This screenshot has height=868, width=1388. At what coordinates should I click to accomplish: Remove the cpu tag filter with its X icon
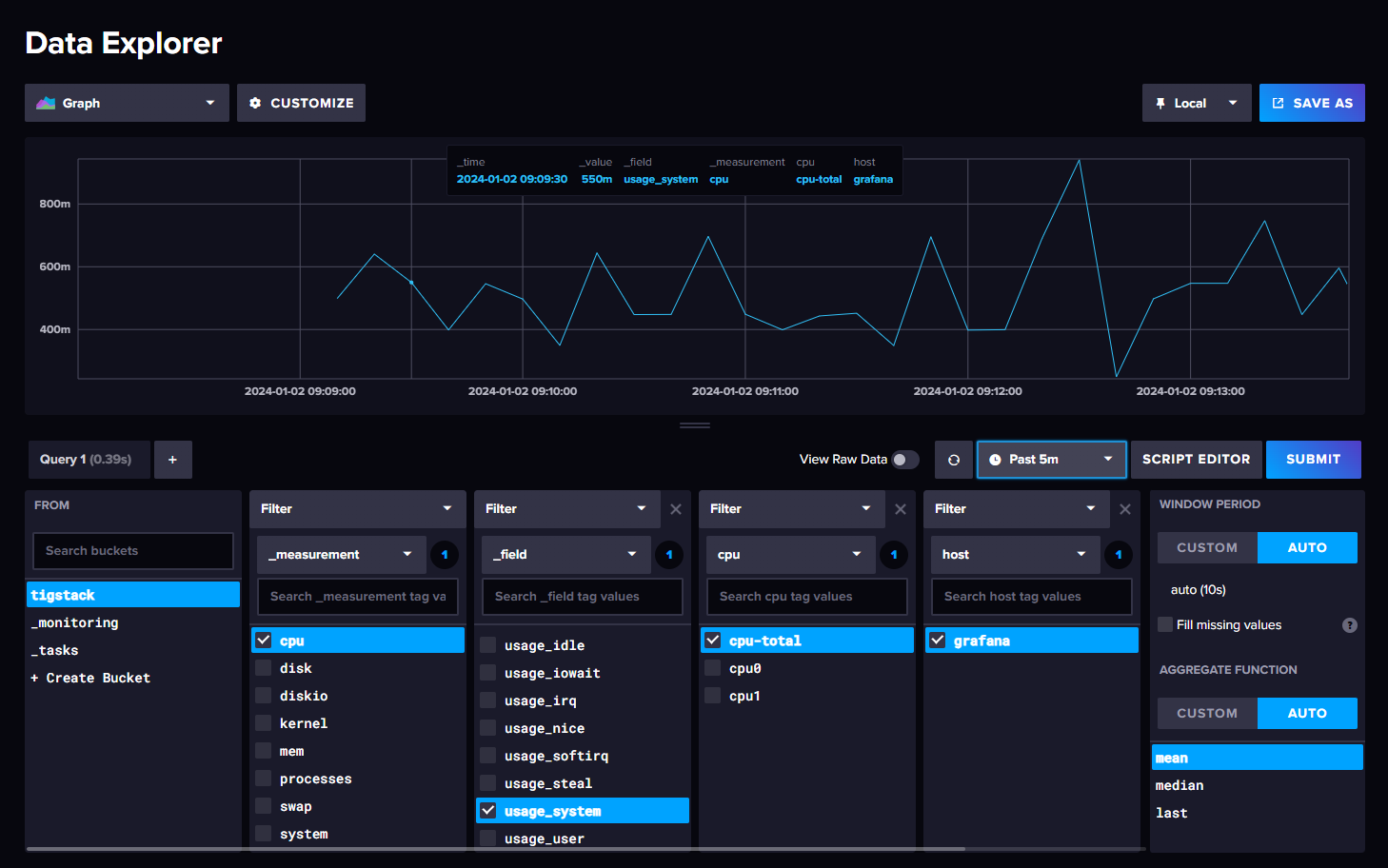(x=901, y=509)
